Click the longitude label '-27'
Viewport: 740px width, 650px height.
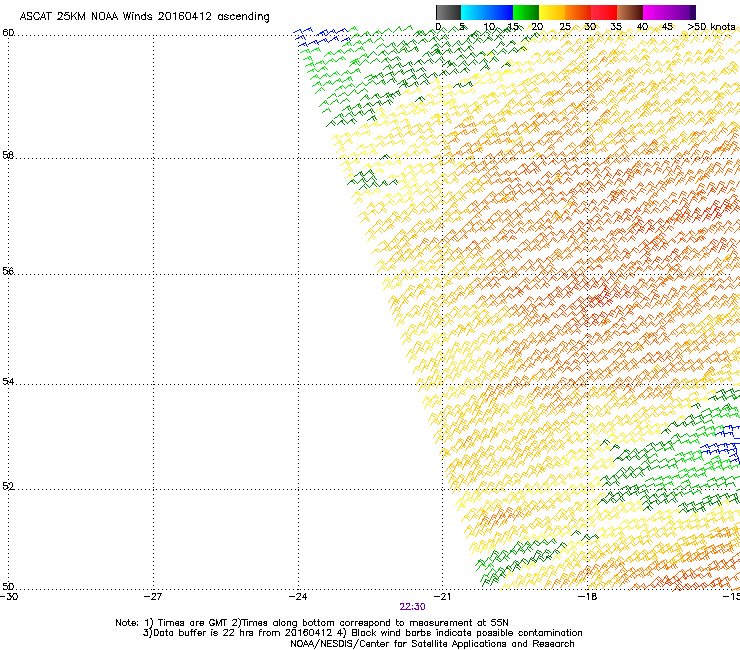pos(153,597)
